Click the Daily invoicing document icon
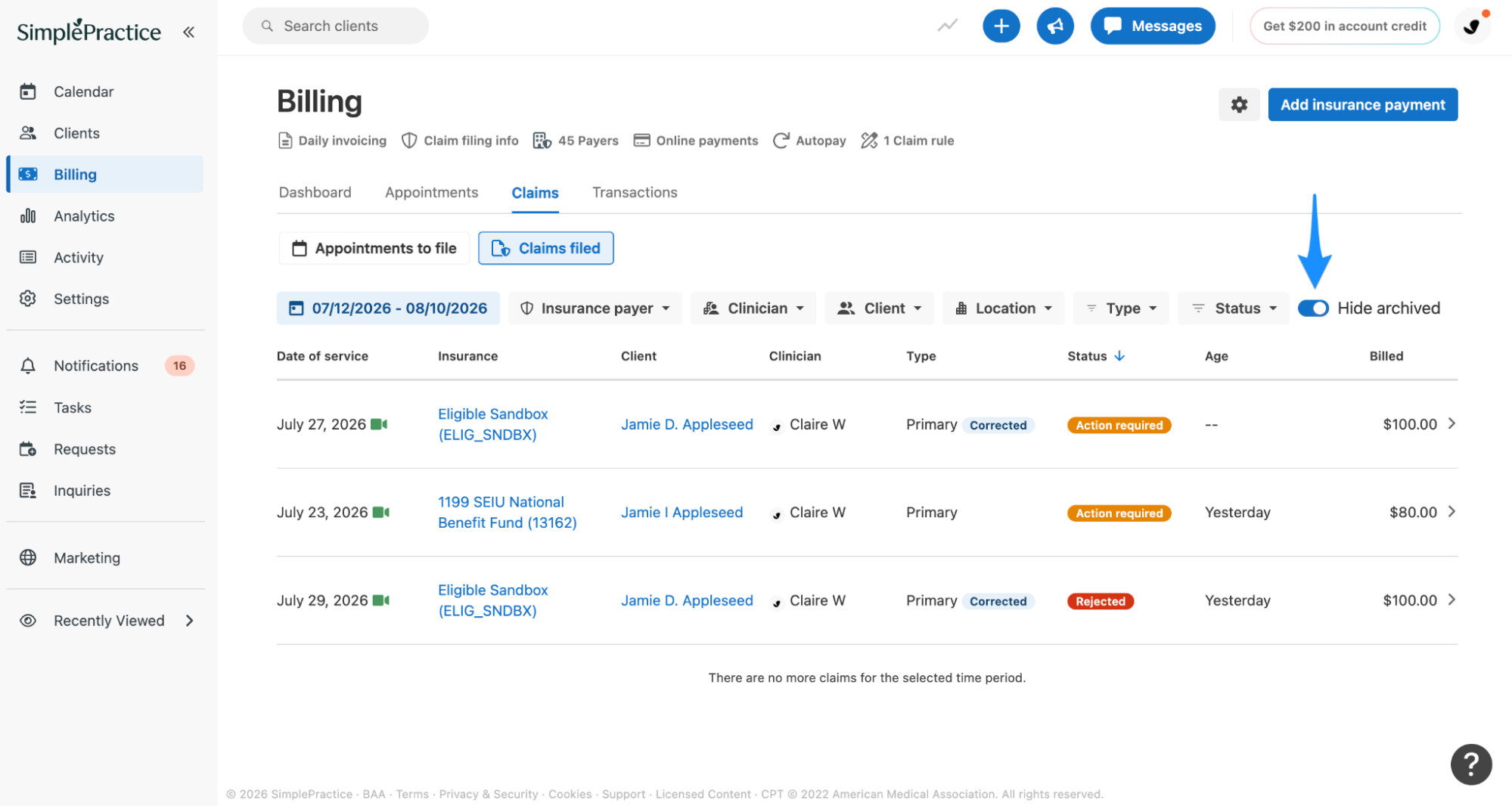Image resolution: width=1512 pixels, height=806 pixels. pos(285,141)
